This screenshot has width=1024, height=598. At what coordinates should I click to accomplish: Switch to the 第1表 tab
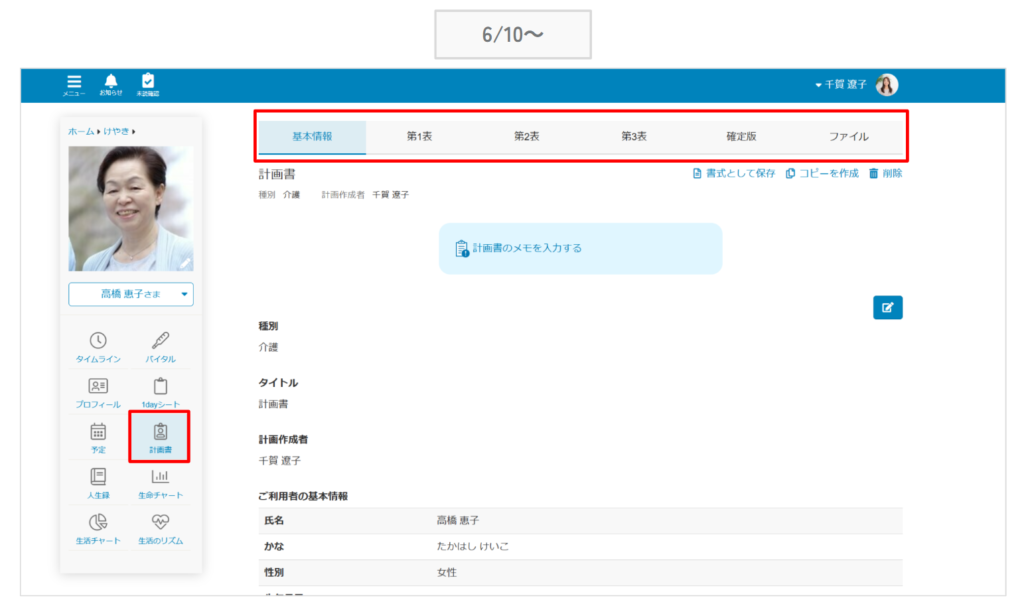pyautogui.click(x=419, y=136)
